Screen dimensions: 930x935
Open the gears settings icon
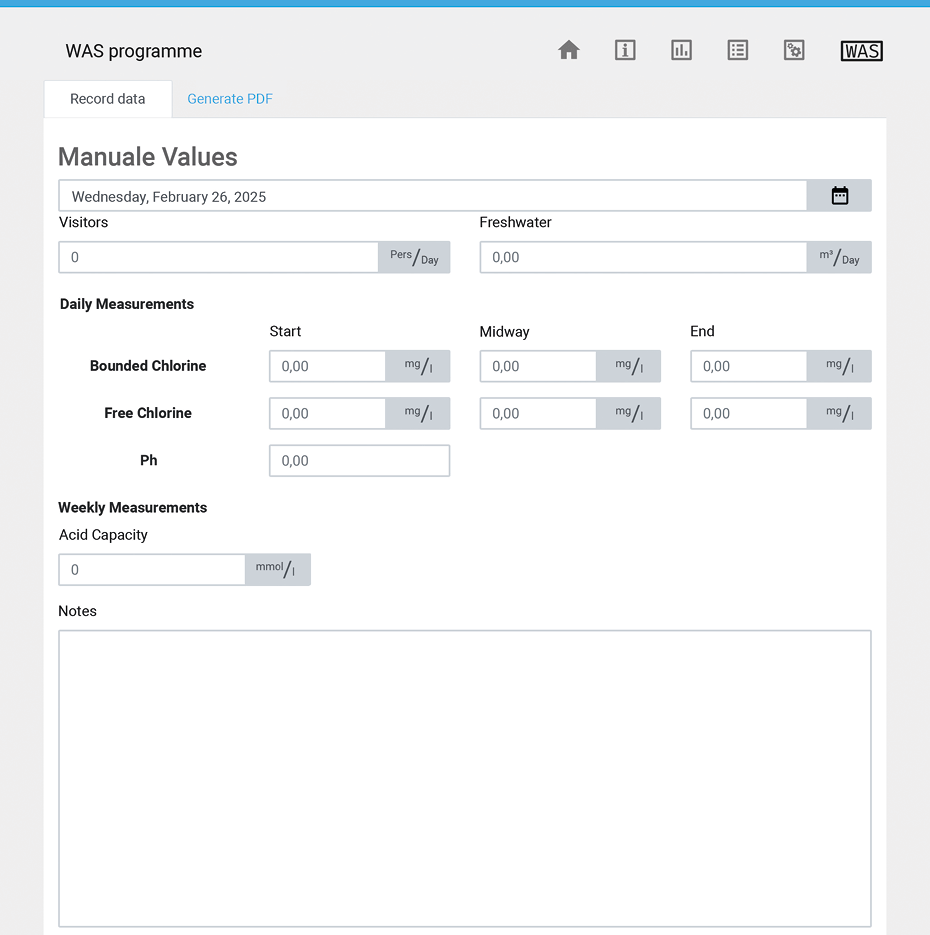point(794,51)
